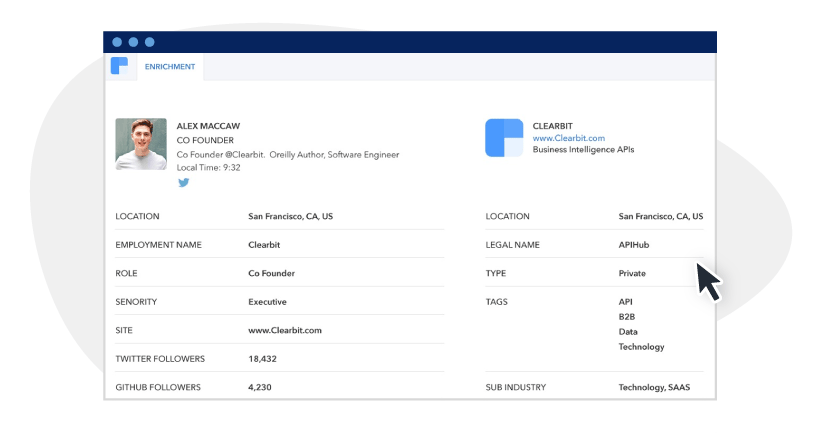The height and width of the screenshot is (437, 820).
Task: Click the Clearbit logo in the tab bar
Action: pyautogui.click(x=120, y=67)
